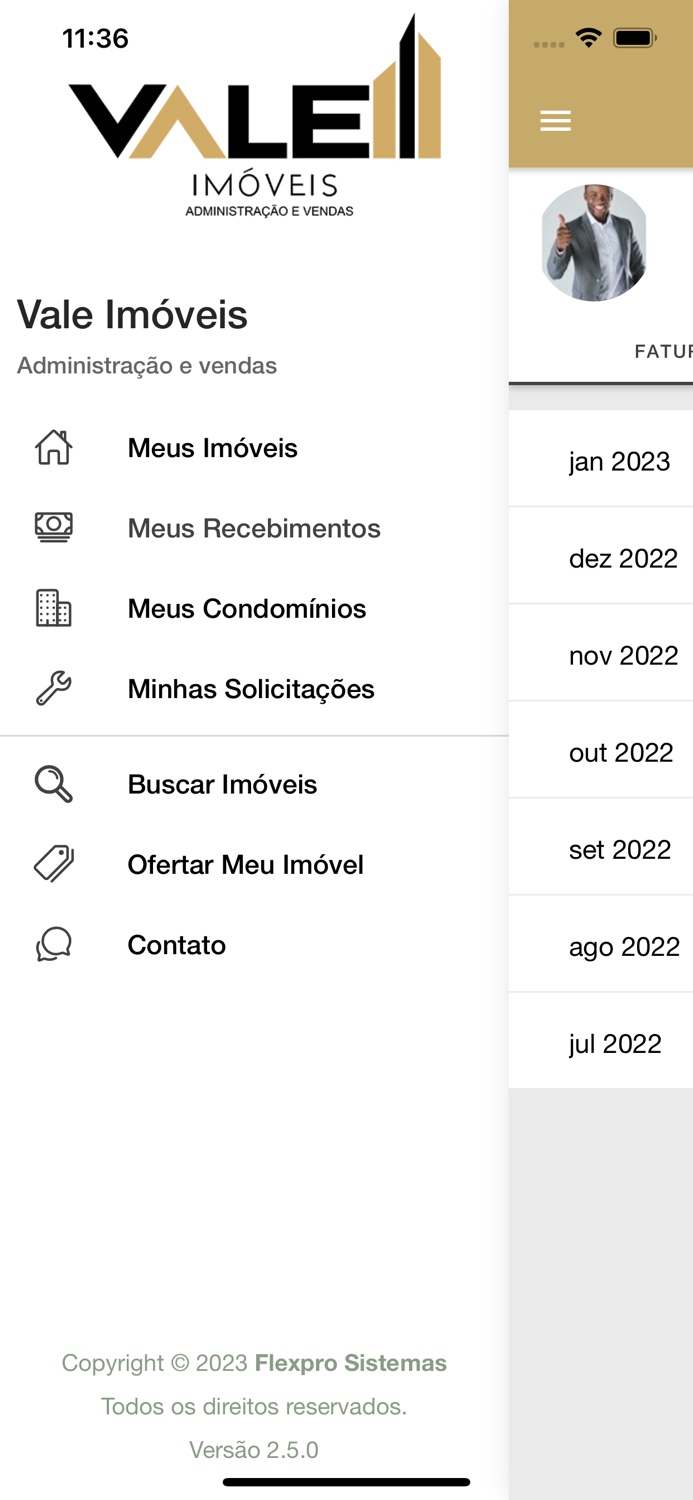The image size is (693, 1500).
Task: Tap the hamburger menu icon
Action: pyautogui.click(x=555, y=119)
